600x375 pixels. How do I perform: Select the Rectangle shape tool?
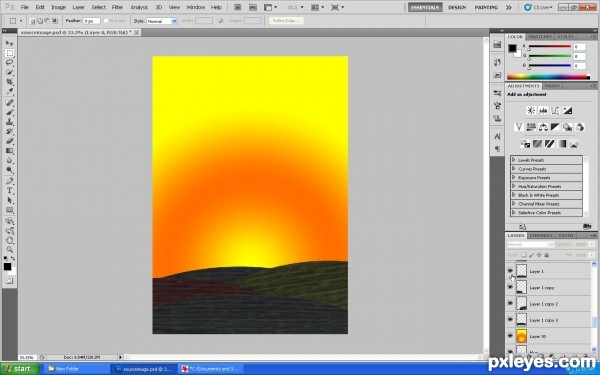click(10, 210)
